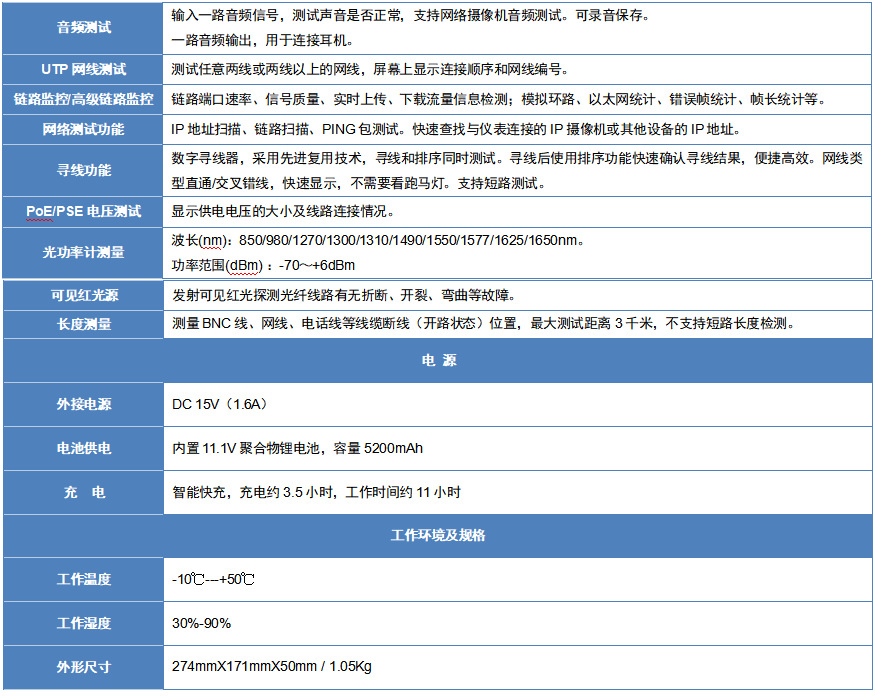Viewport: 875px width, 696px height.
Task: Click the wavelength line 波长(nm)：850/980/1270
Action: click(x=378, y=241)
